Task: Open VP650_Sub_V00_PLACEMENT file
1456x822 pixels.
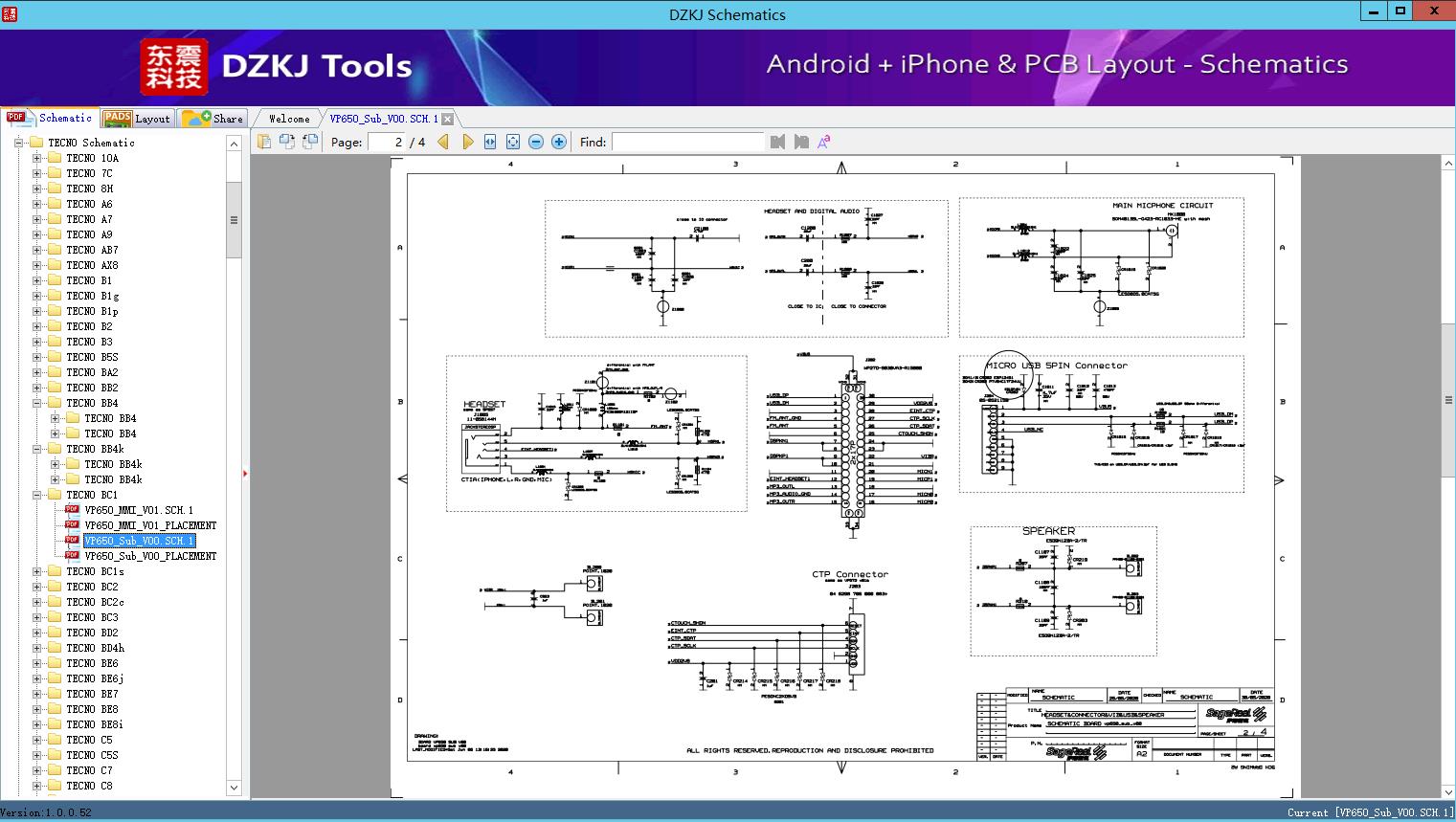Action: pyautogui.click(x=150, y=556)
